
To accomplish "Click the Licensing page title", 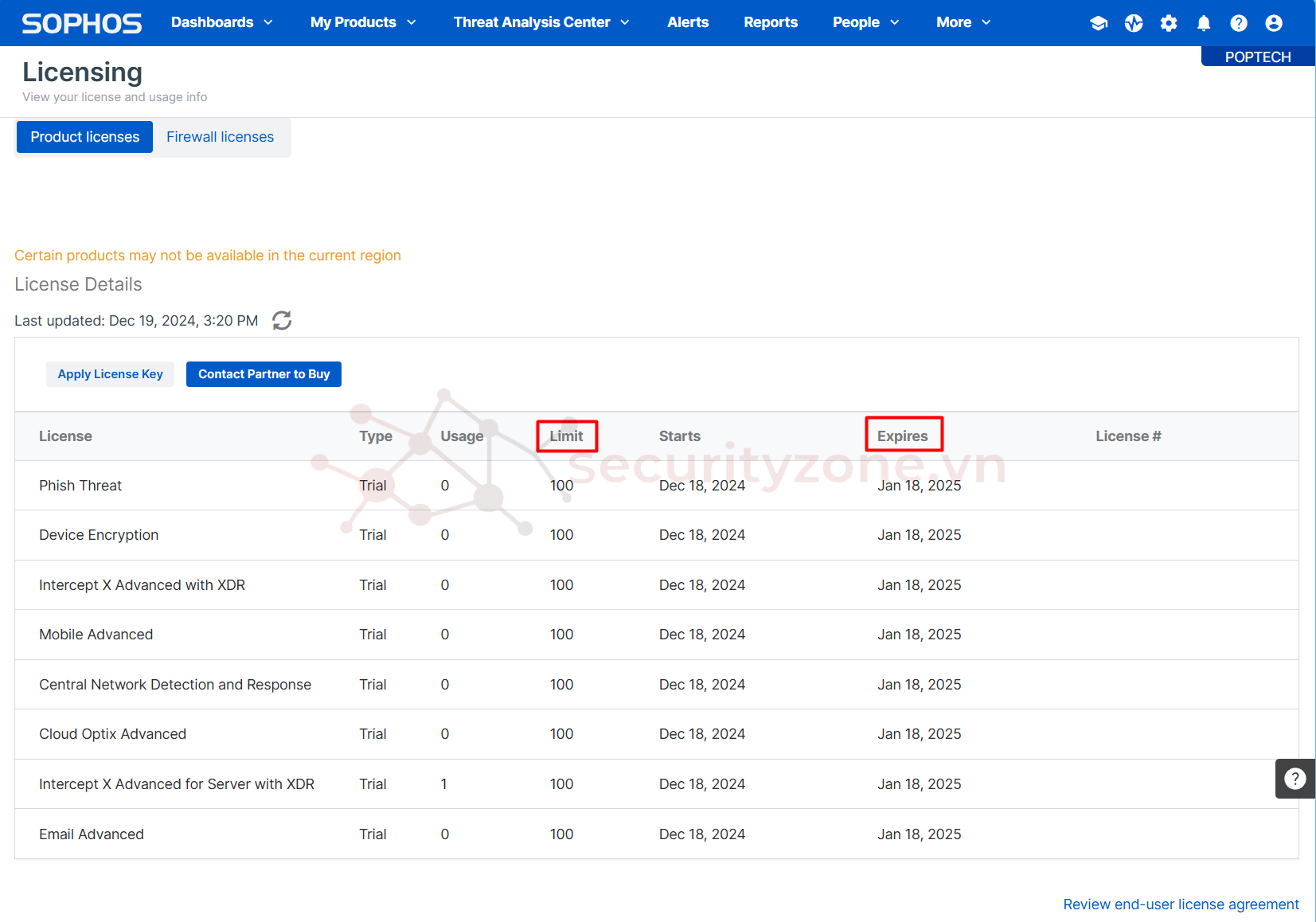I will click(x=82, y=72).
